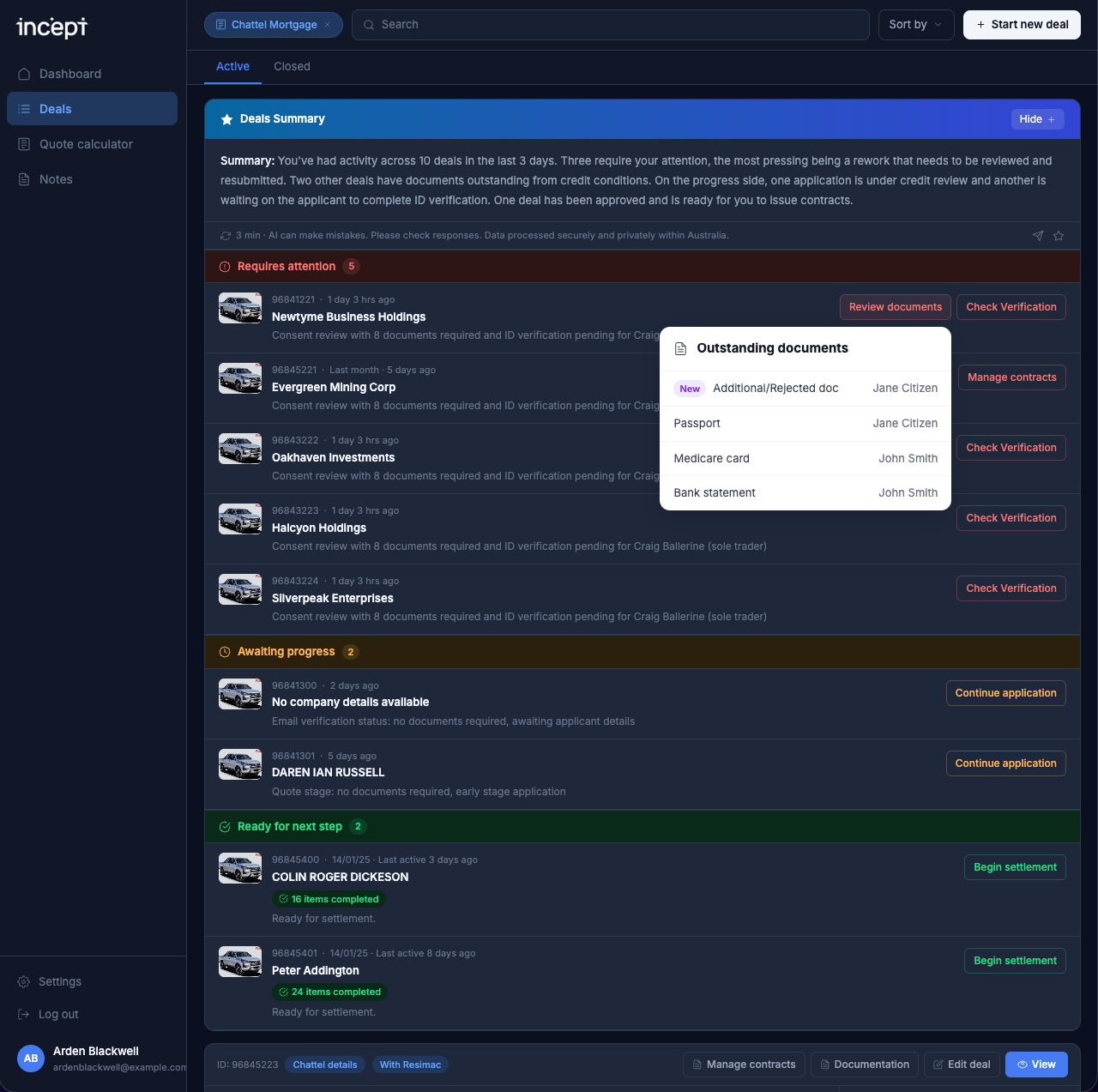This screenshot has width=1098, height=1092.
Task: Select Passport row for Jane Citizen
Action: coord(805,424)
